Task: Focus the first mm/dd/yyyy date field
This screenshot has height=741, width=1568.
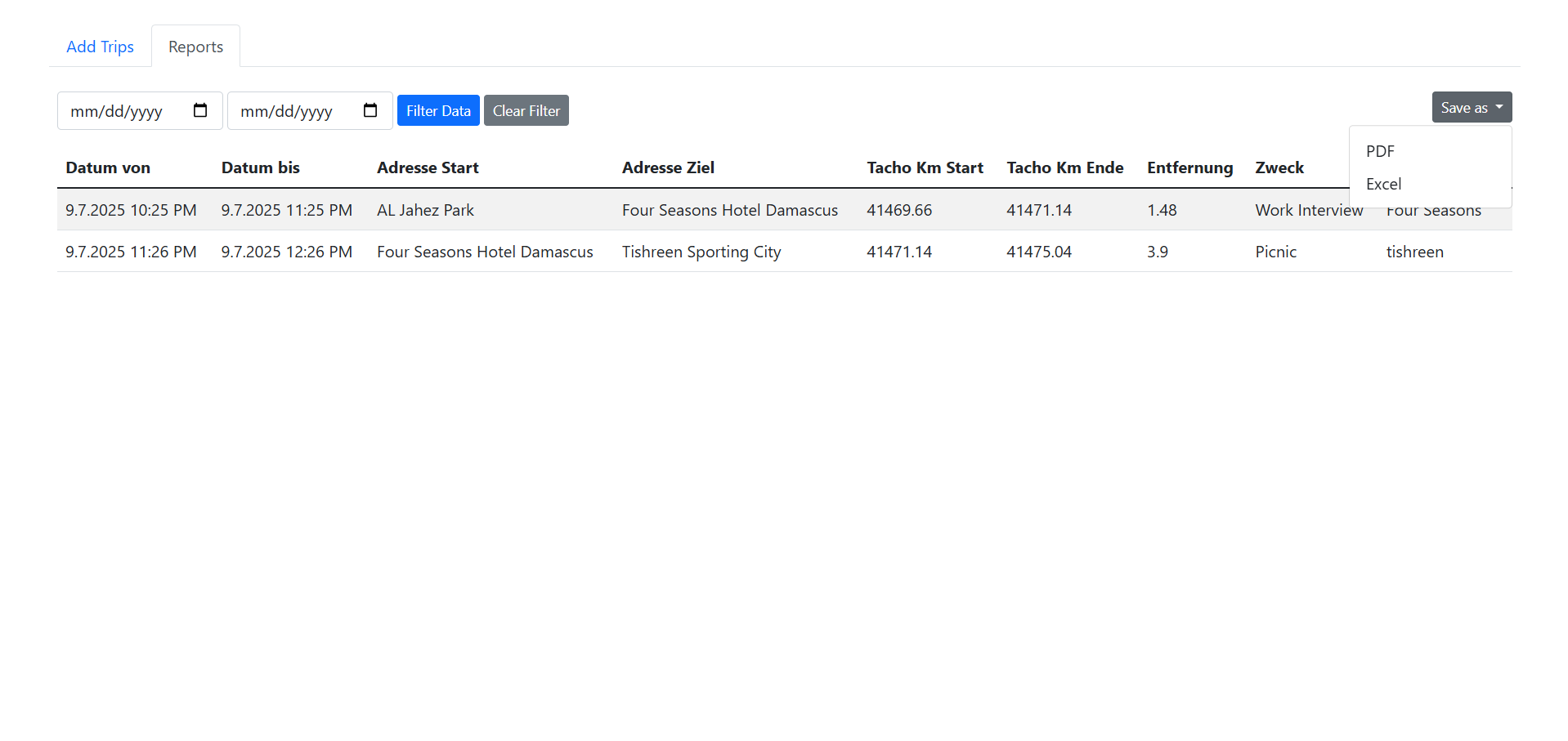Action: (x=117, y=111)
